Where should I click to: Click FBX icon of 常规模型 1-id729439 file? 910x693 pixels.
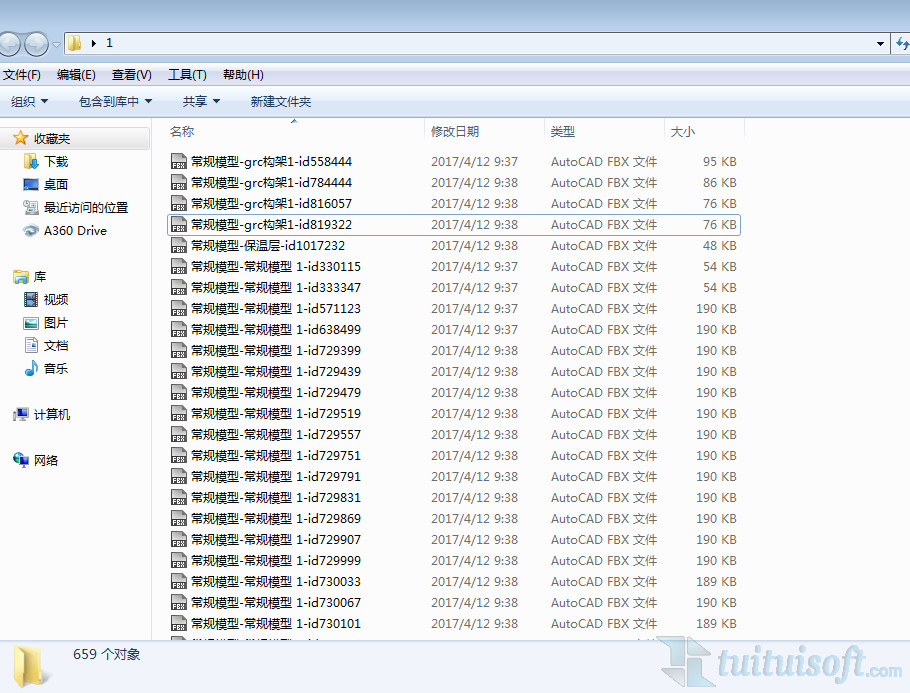[179, 371]
